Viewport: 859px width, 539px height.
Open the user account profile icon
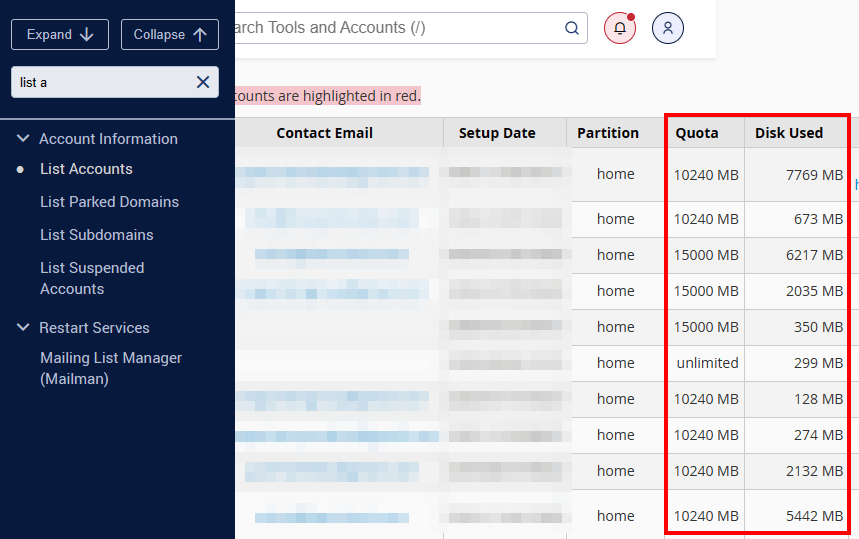(667, 28)
